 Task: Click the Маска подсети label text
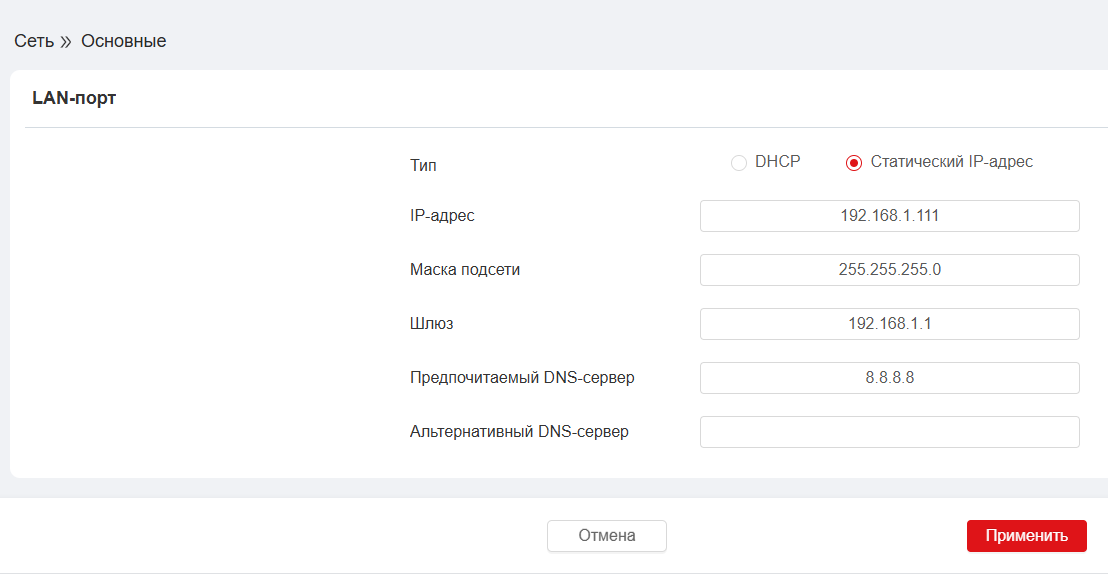click(x=465, y=270)
